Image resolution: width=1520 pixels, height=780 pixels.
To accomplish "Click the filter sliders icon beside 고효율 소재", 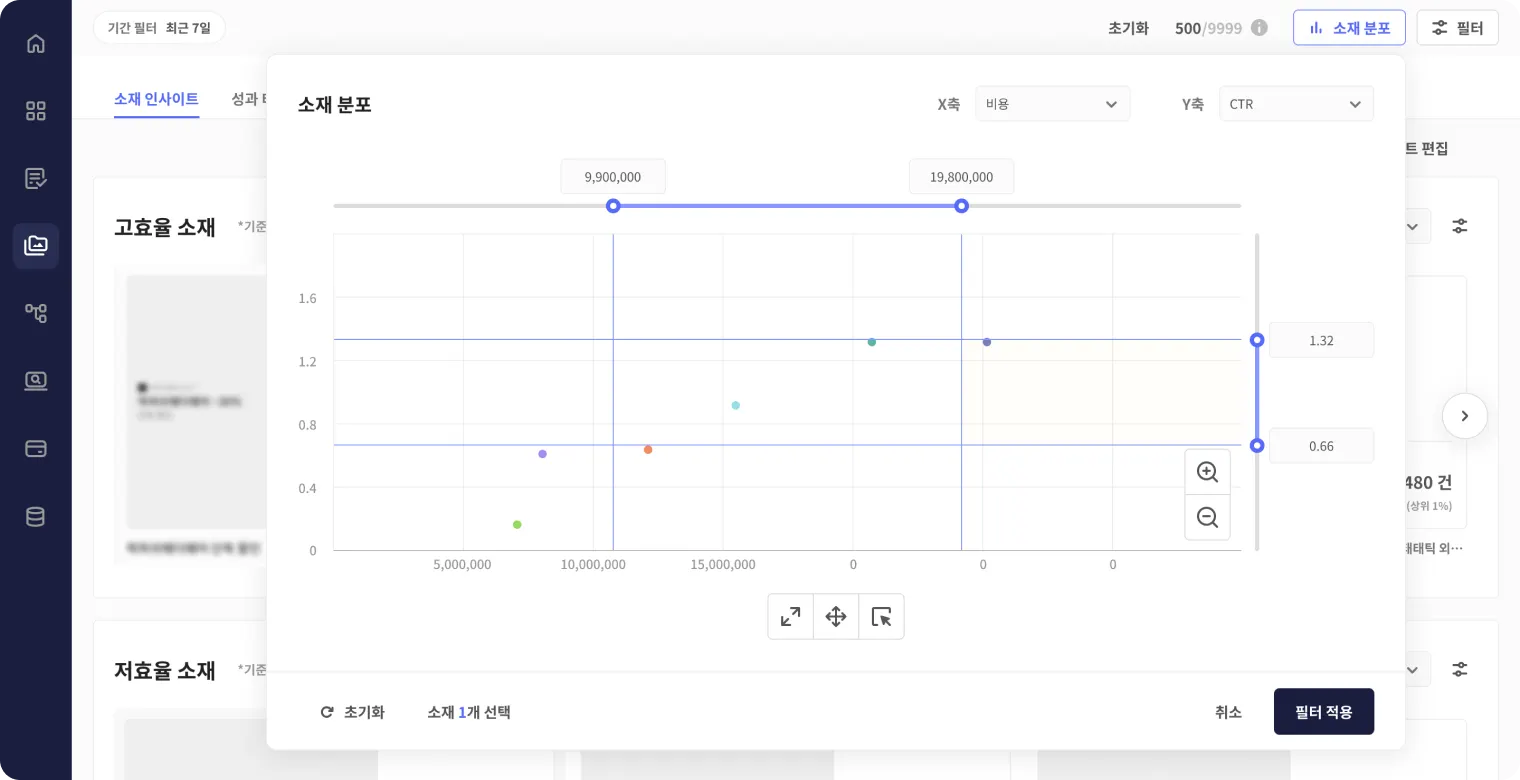I will (x=1460, y=226).
